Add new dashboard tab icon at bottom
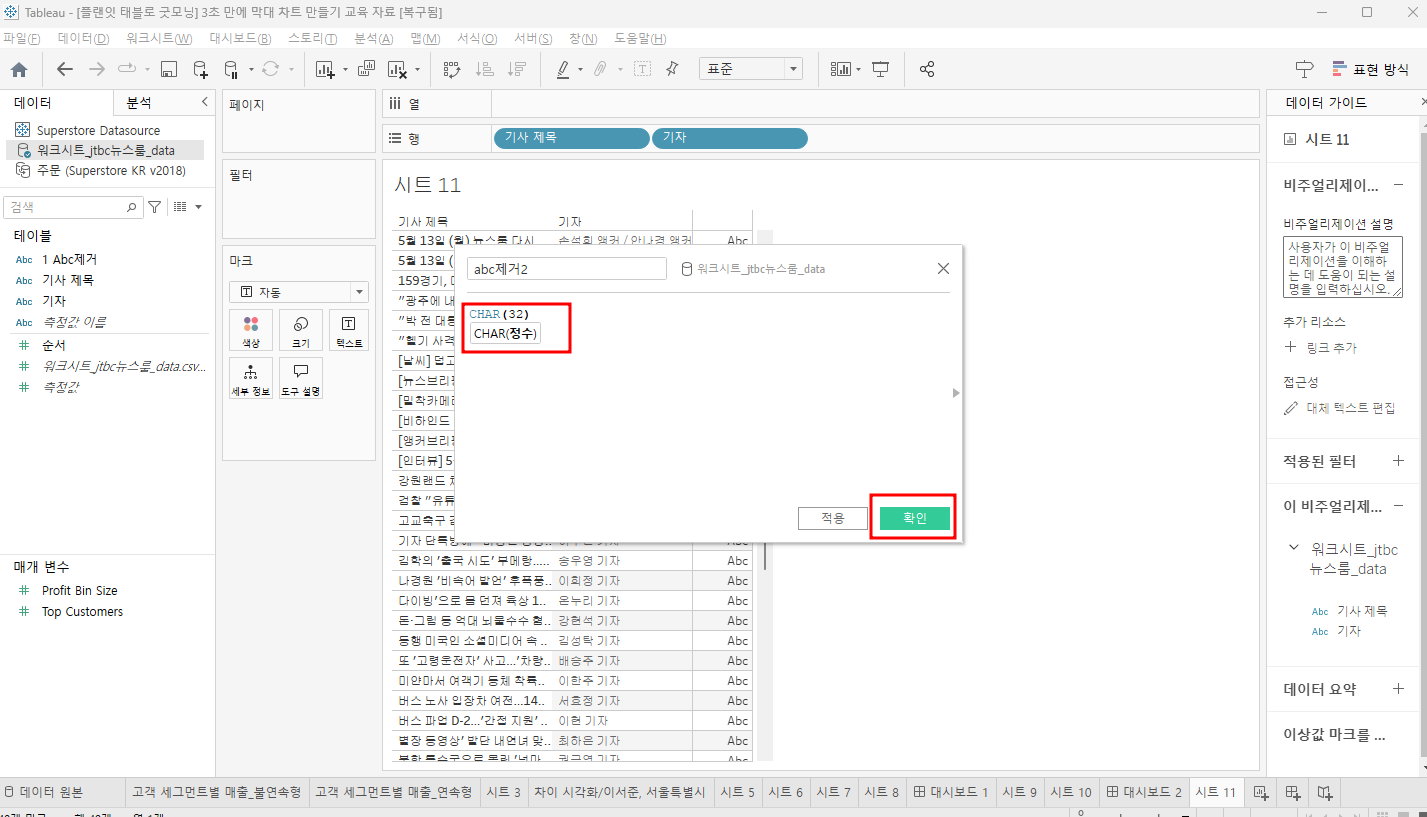The height and width of the screenshot is (817, 1427). (x=1292, y=792)
